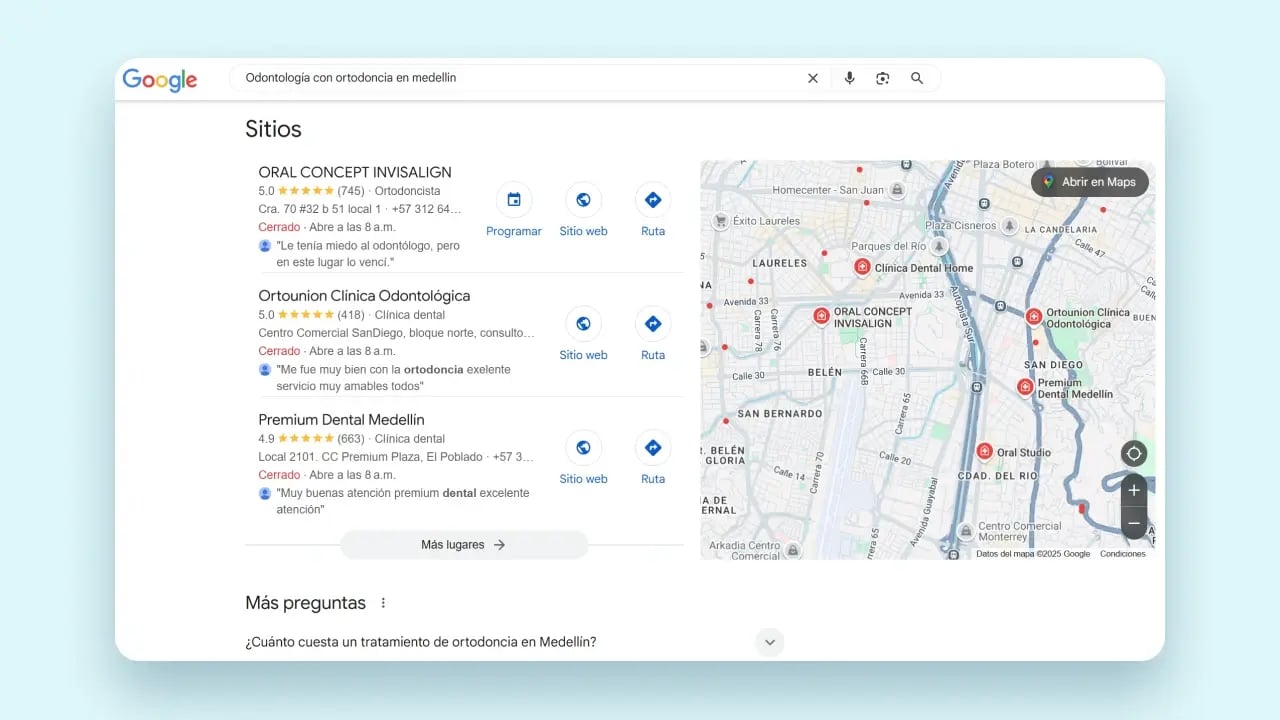
Task: Select Clínica Dental Home map pin
Action: click(x=862, y=267)
